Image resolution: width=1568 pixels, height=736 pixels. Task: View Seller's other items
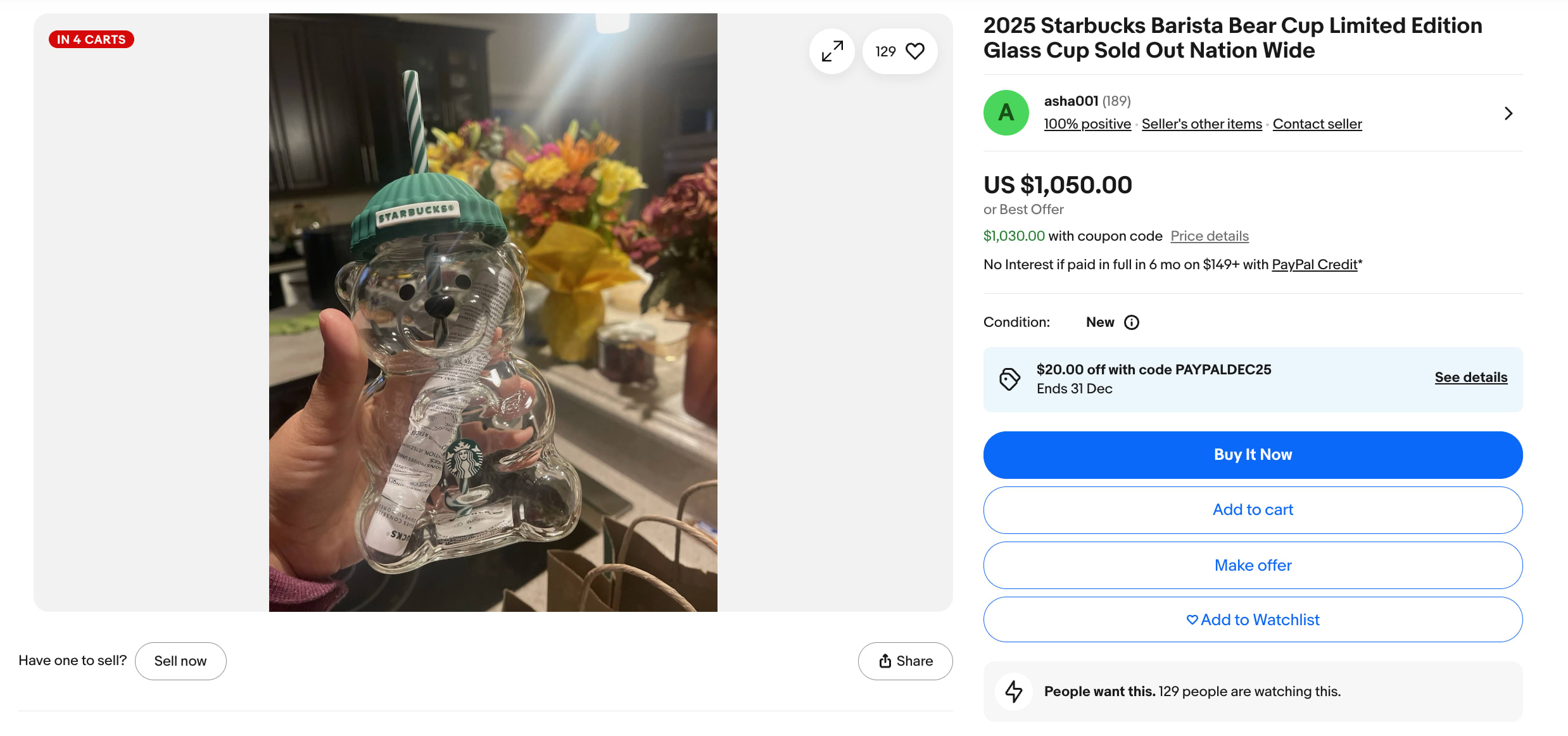click(1201, 124)
